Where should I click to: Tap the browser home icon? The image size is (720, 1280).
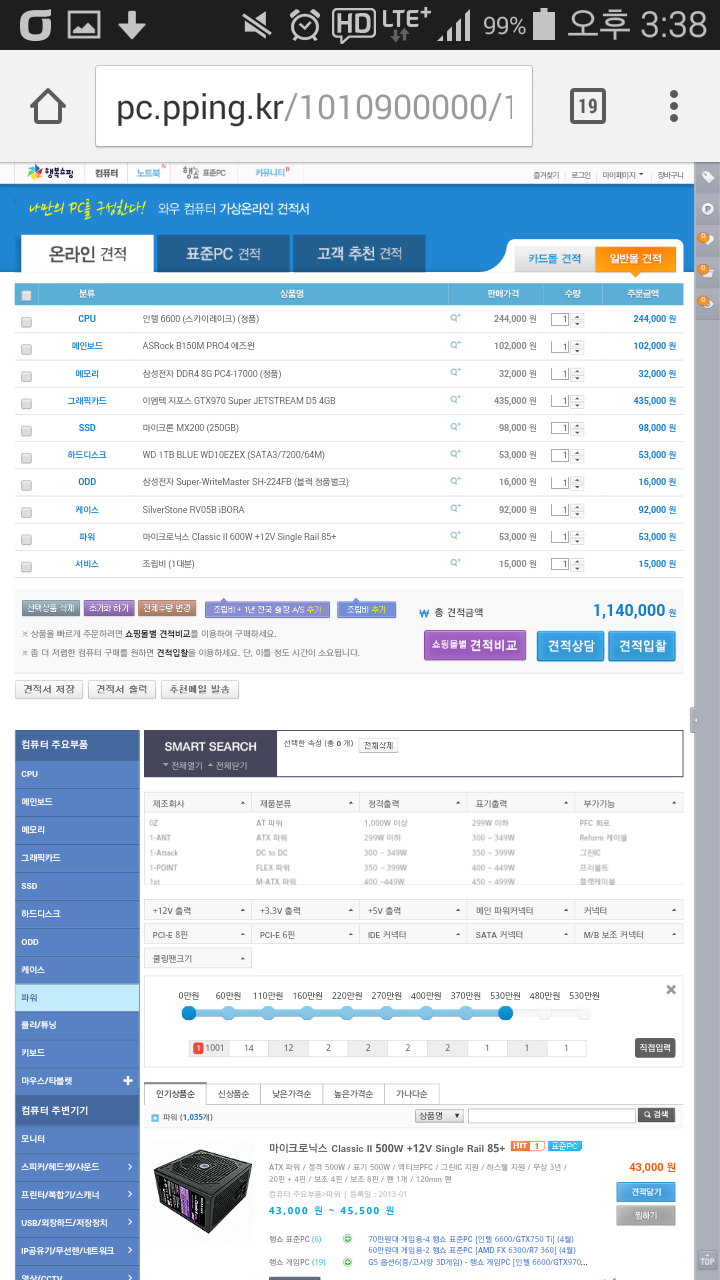[x=48, y=107]
